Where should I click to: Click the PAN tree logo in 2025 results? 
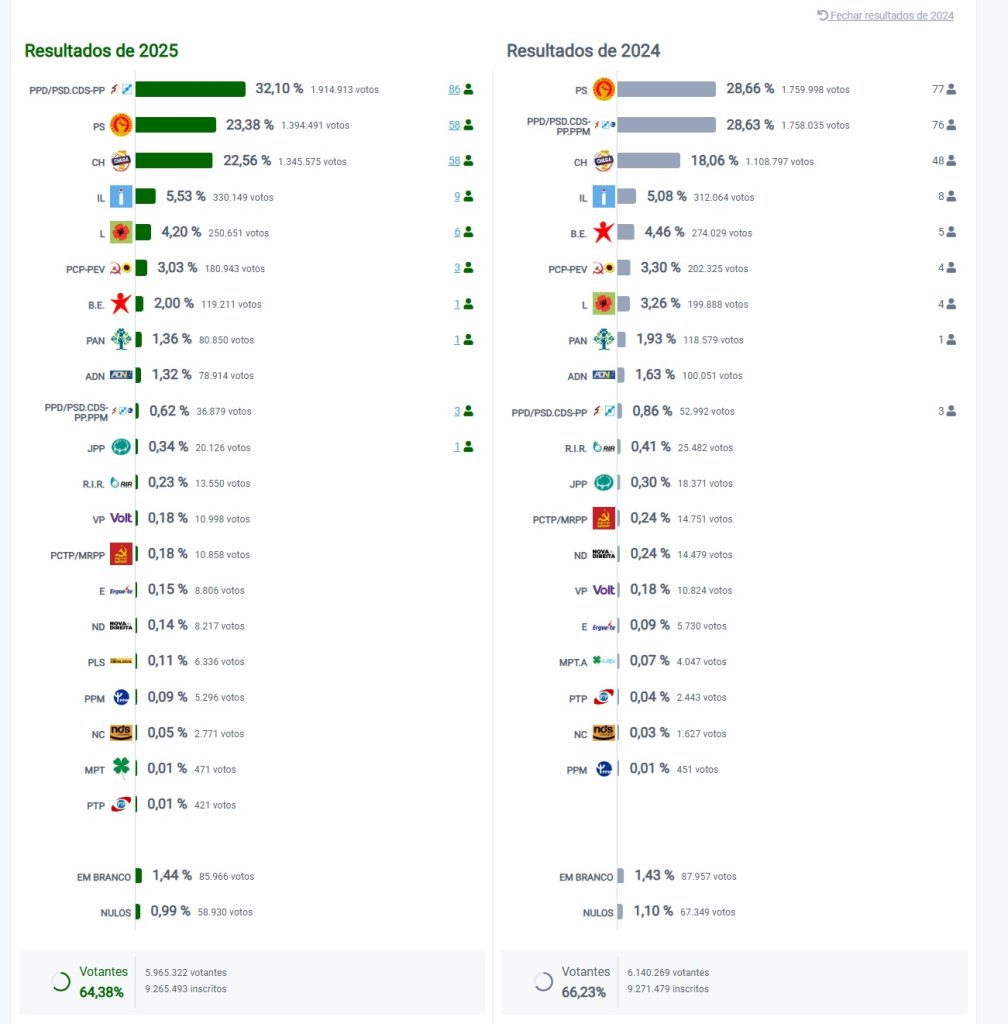(x=121, y=340)
